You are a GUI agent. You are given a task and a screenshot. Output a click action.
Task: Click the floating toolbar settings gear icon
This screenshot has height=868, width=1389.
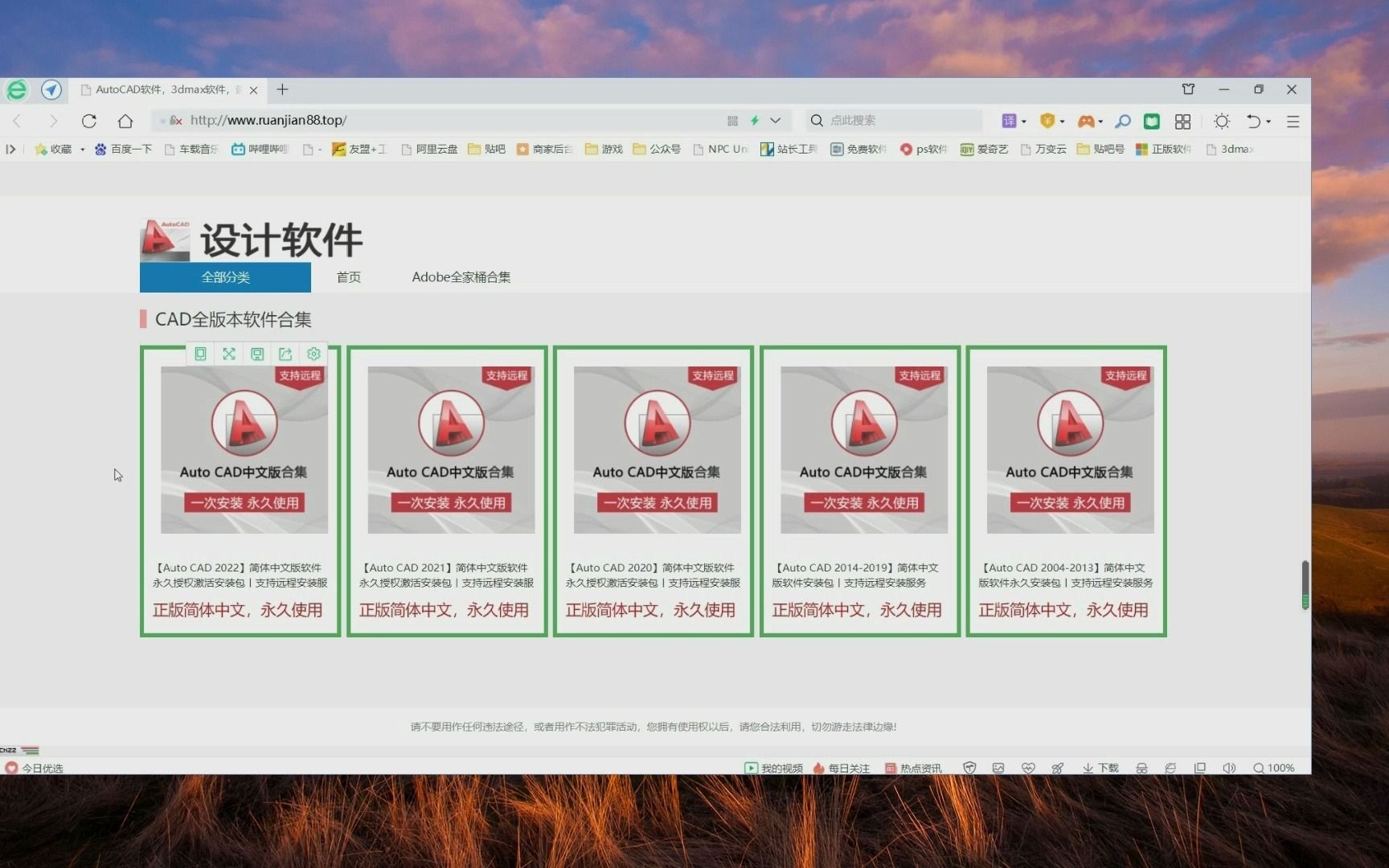pos(313,354)
